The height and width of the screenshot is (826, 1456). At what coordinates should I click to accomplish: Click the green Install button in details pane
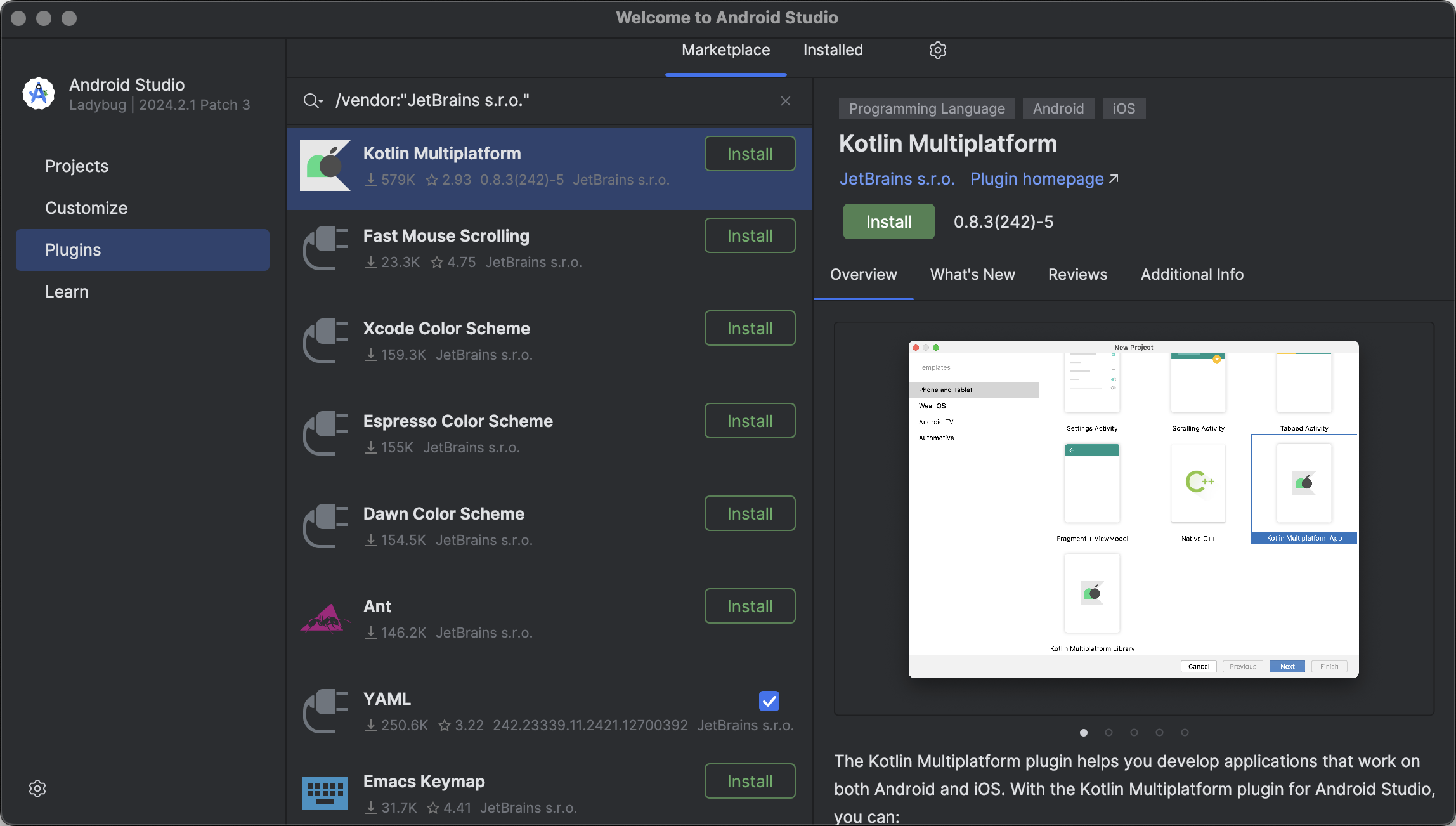(888, 221)
